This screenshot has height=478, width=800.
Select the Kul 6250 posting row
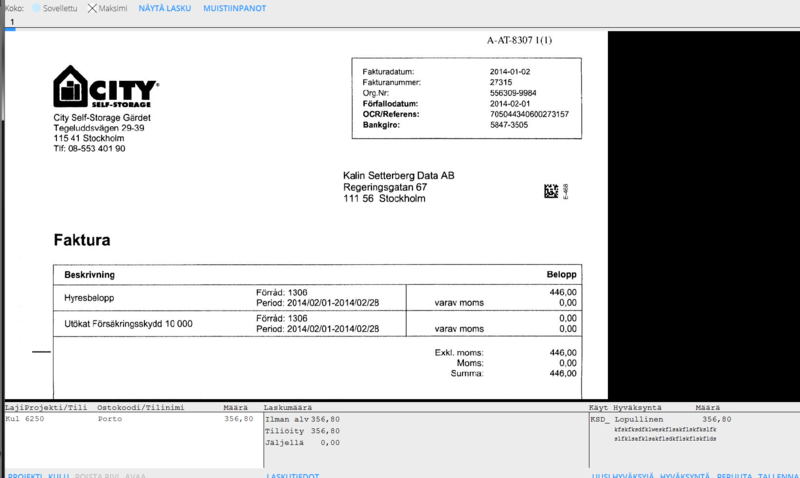click(x=130, y=419)
